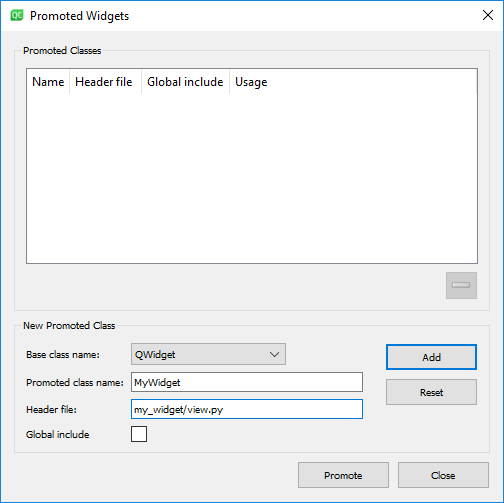
Task: Click the chevron arrow beside QWidget
Action: point(274,355)
